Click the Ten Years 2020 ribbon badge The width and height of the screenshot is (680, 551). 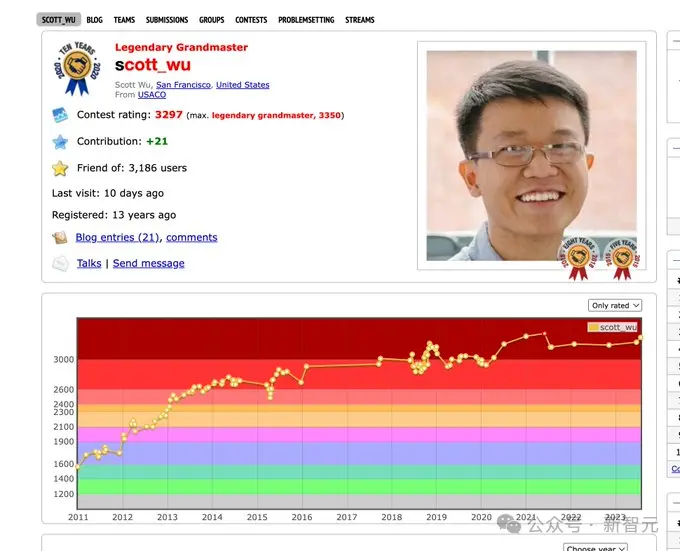[77, 68]
